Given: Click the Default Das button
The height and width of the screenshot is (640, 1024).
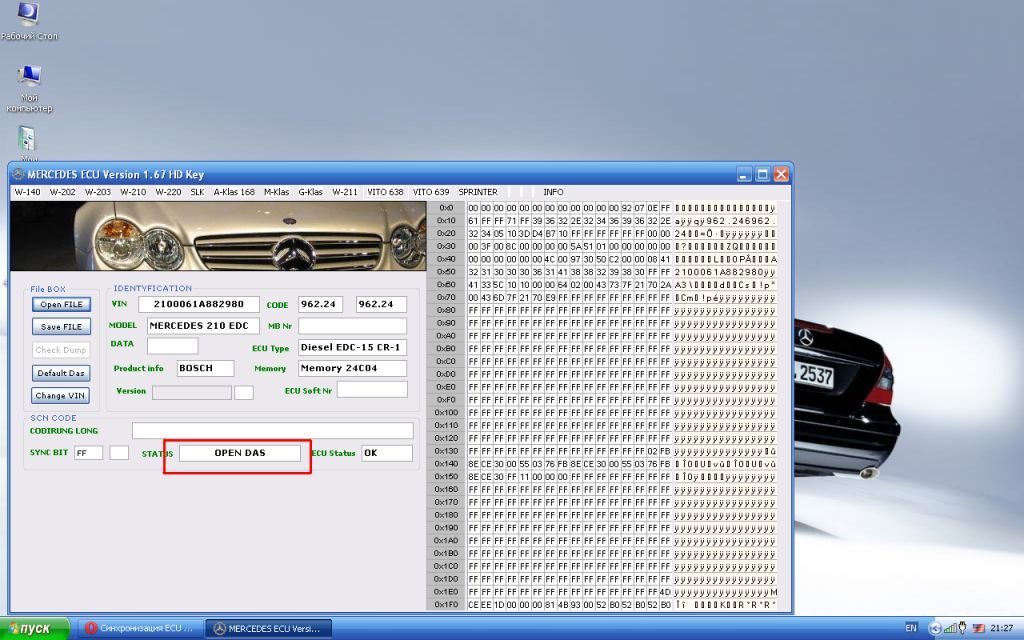Looking at the screenshot, I should pyautogui.click(x=61, y=373).
